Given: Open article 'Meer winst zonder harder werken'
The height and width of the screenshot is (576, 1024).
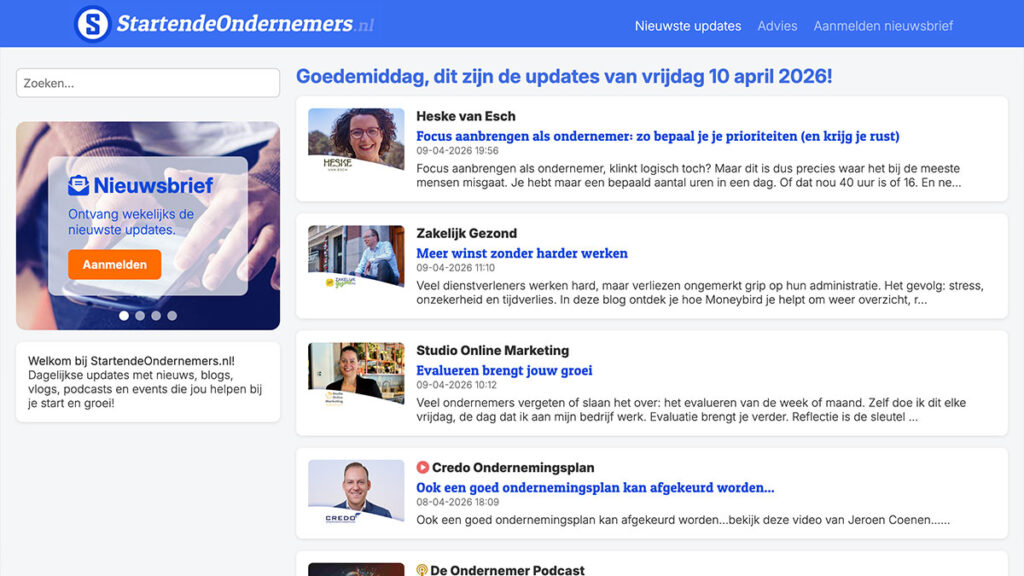Looking at the screenshot, I should pyautogui.click(x=522, y=253).
